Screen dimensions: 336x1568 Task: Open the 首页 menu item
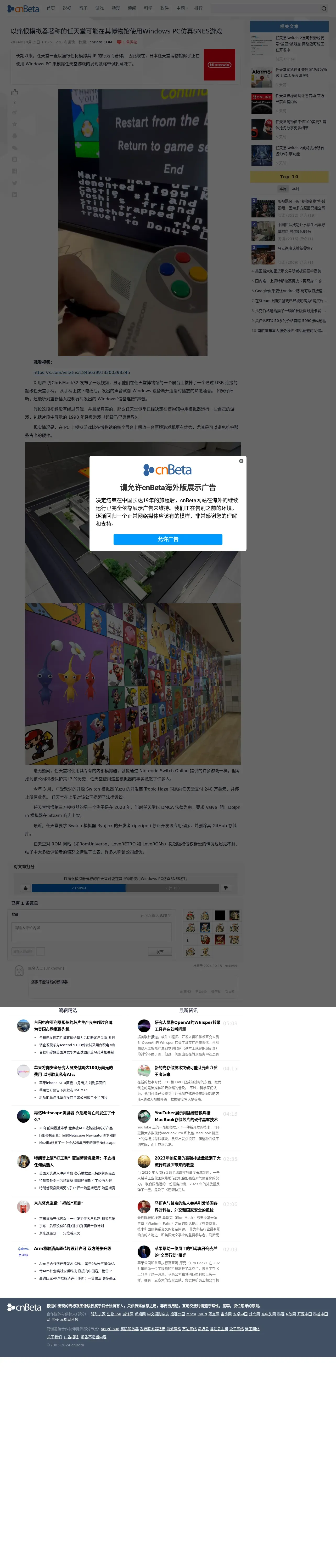coord(51,9)
